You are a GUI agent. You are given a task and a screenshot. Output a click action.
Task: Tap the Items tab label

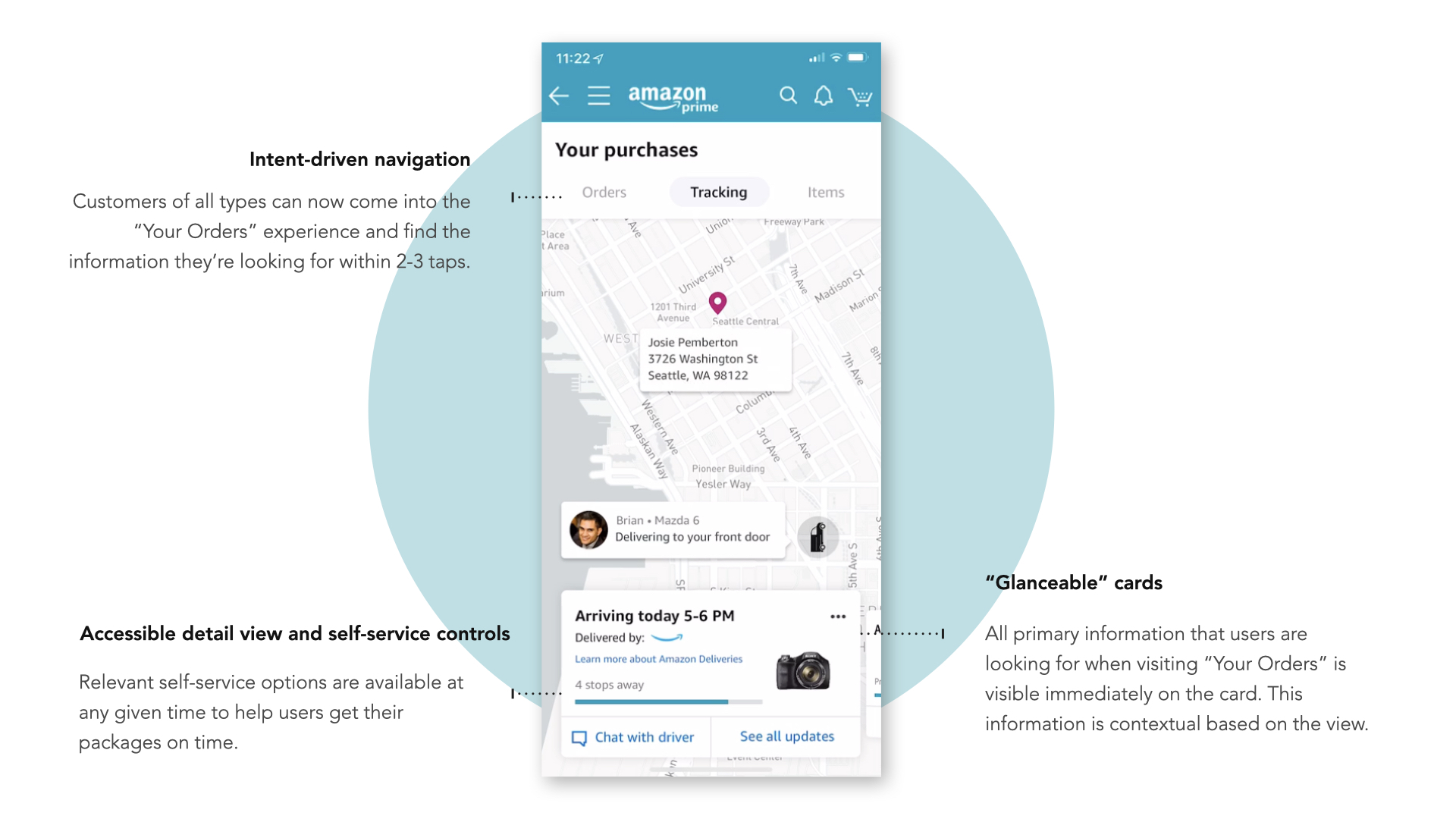click(x=826, y=193)
